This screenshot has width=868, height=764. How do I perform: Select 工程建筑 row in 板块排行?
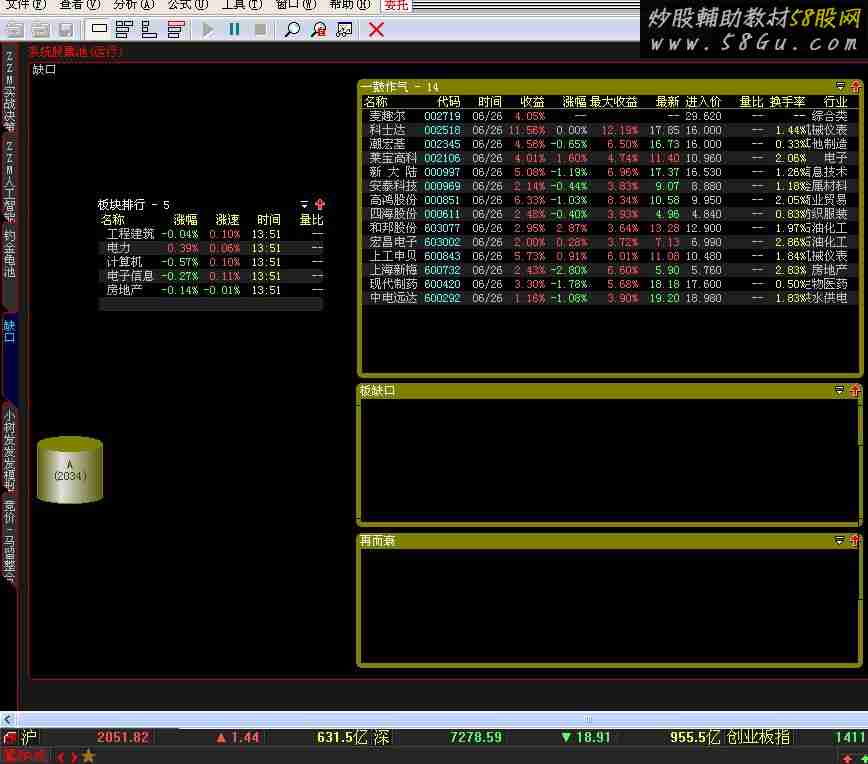(x=211, y=234)
